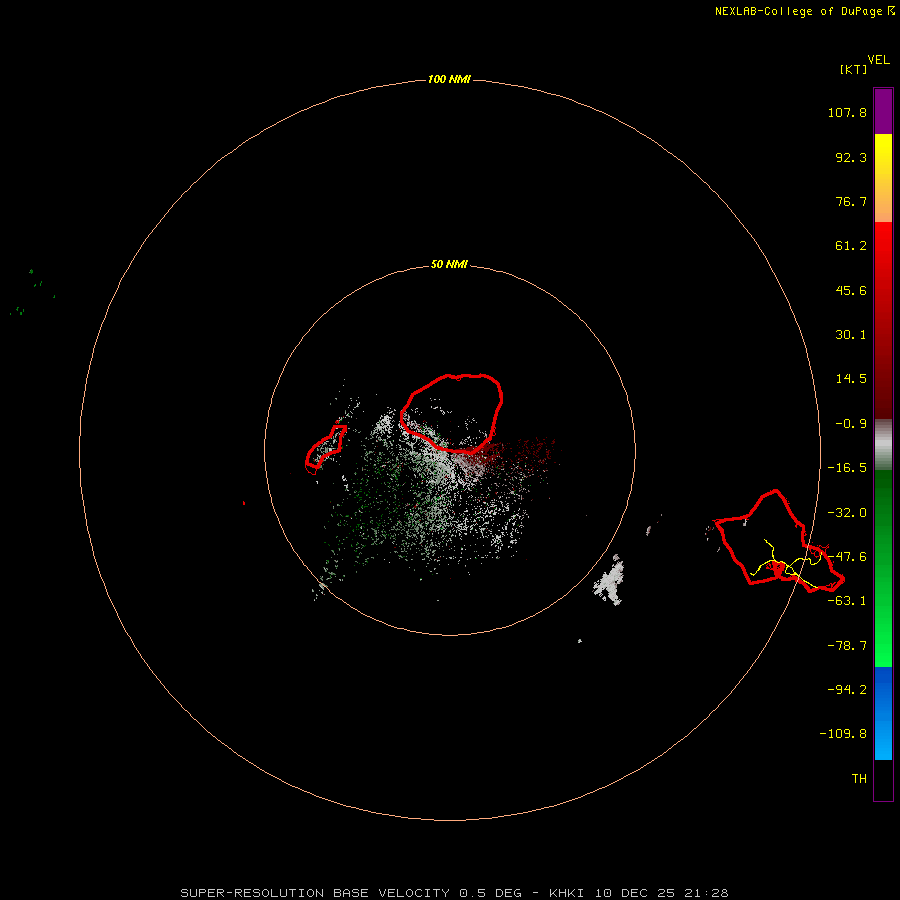Click the red segment of the color bar
This screenshot has width=900, height=900.
point(883,320)
